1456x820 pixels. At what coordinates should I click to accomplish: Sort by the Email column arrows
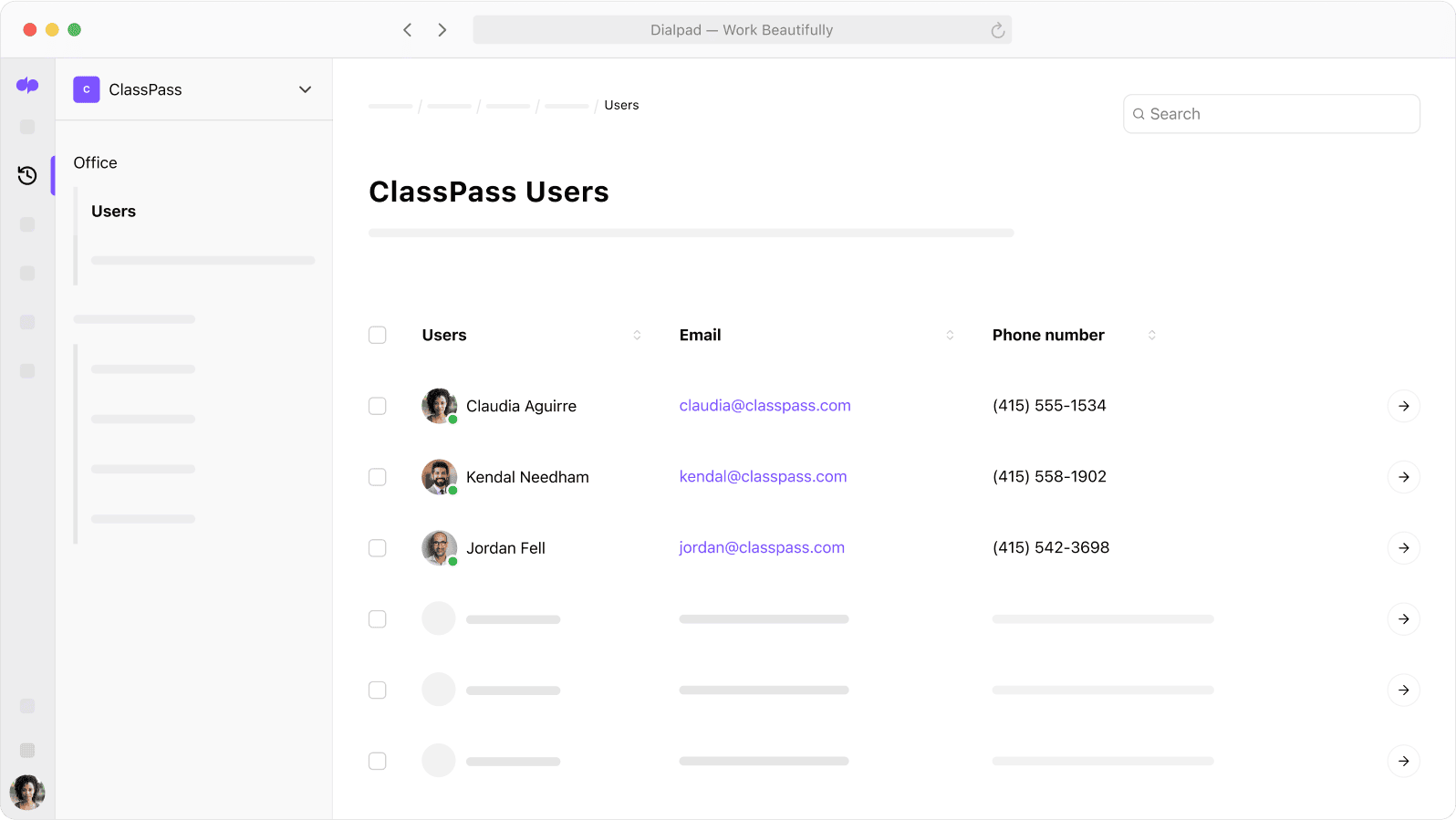(950, 335)
